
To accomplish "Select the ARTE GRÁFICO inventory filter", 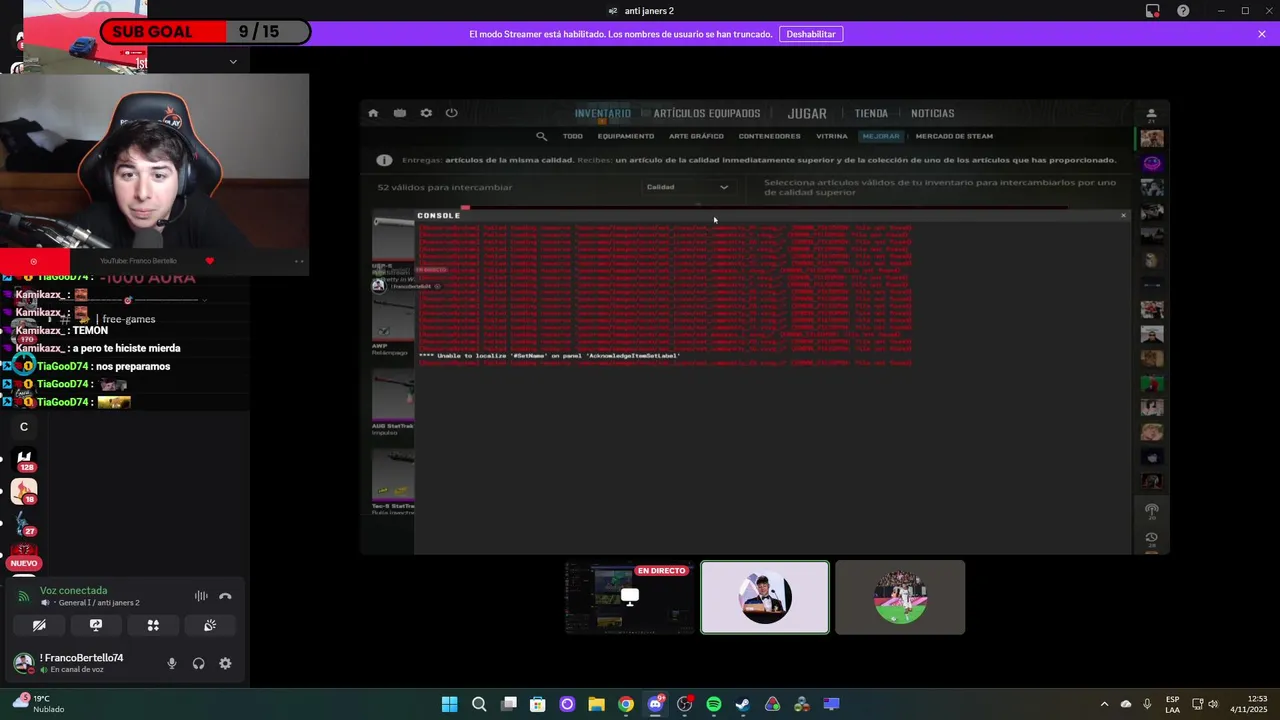I will pos(696,136).
